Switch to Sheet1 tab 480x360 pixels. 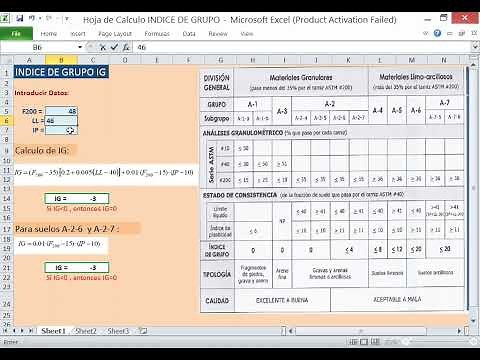click(53, 331)
